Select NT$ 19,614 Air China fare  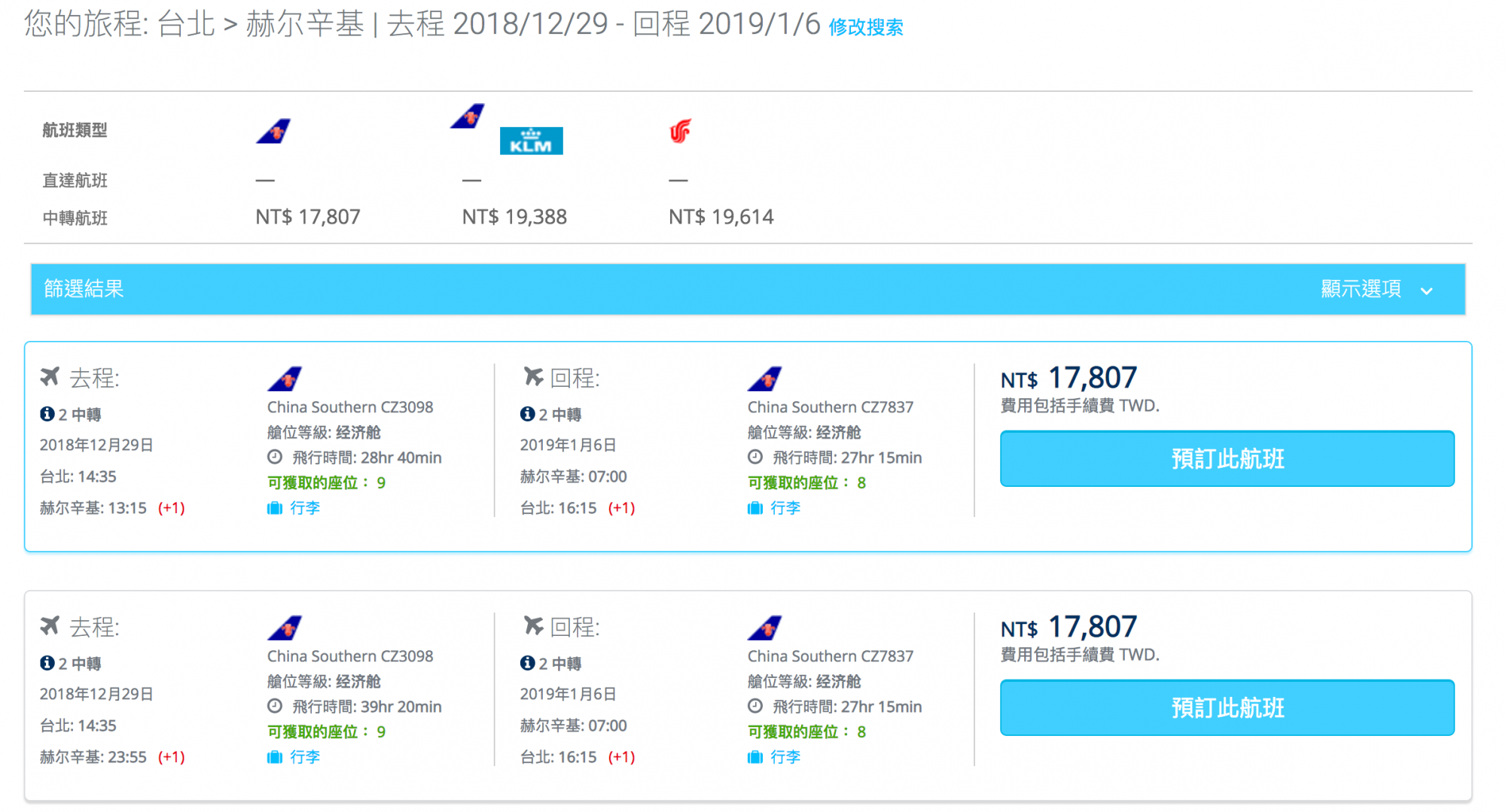[721, 217]
